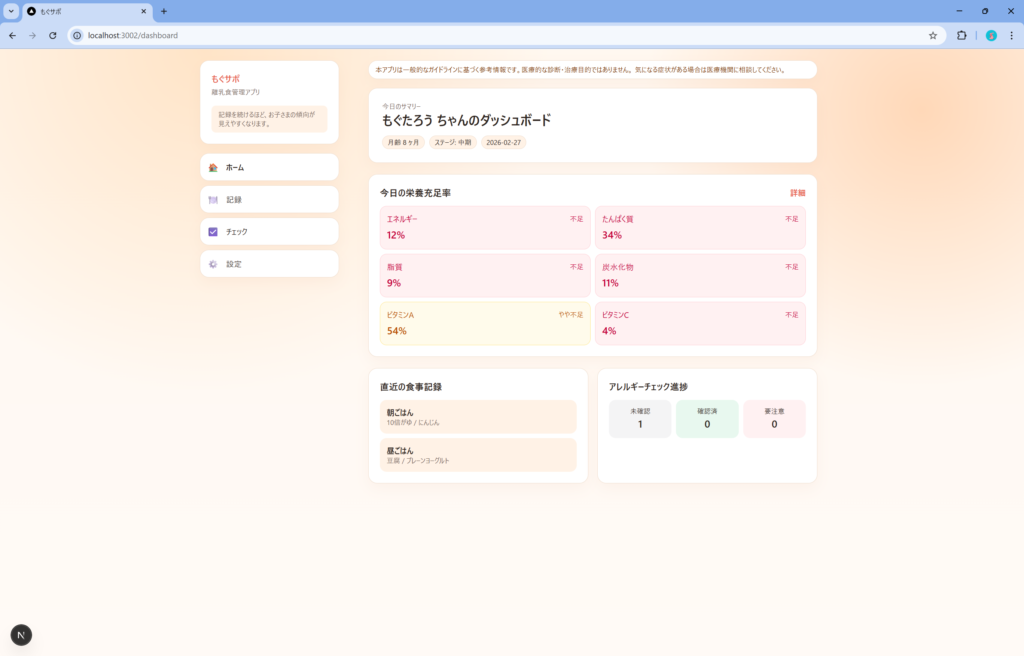Open a new browser tab

coord(164,11)
